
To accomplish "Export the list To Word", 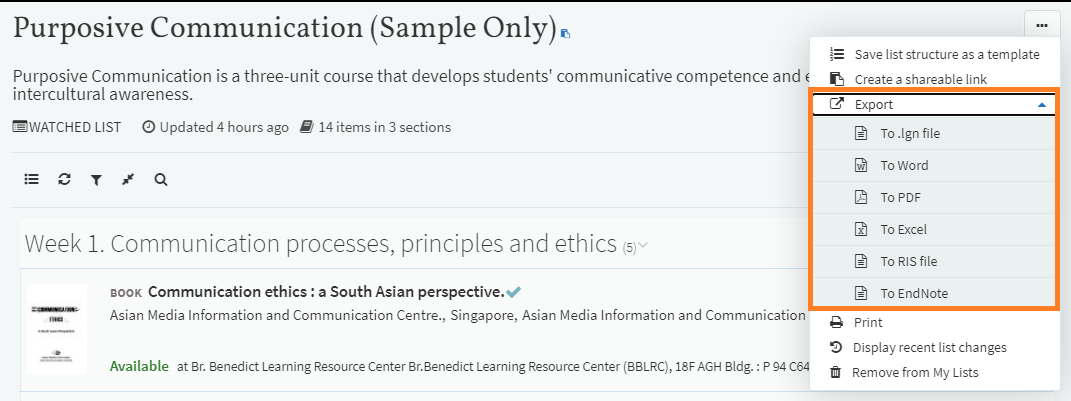I will (x=904, y=166).
